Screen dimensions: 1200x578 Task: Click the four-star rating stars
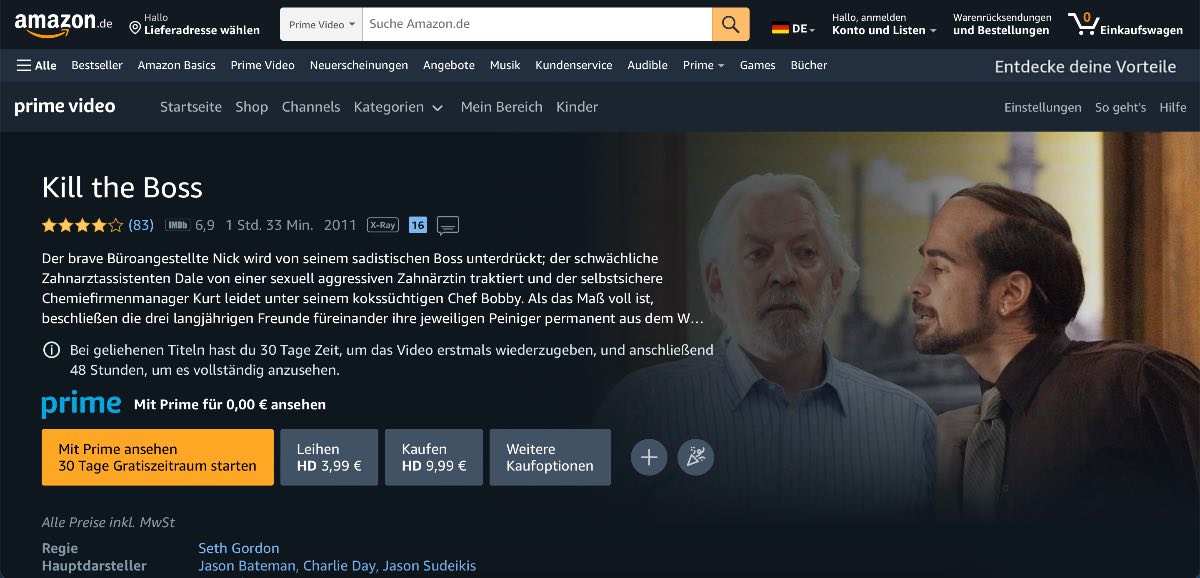pos(83,225)
